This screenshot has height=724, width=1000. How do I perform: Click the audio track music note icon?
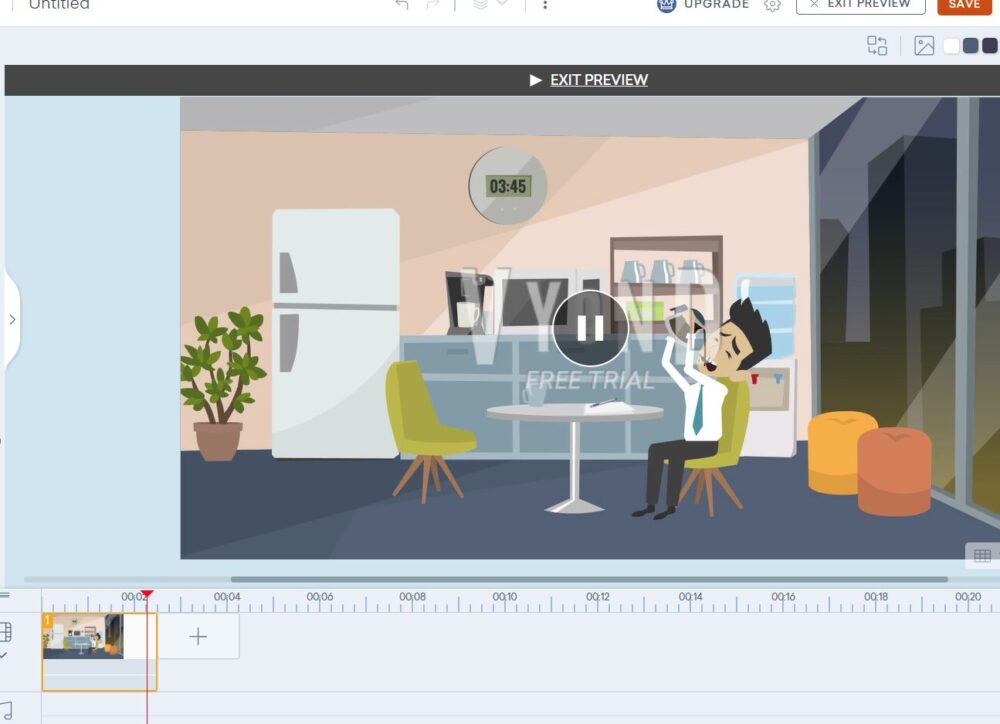coord(6,710)
